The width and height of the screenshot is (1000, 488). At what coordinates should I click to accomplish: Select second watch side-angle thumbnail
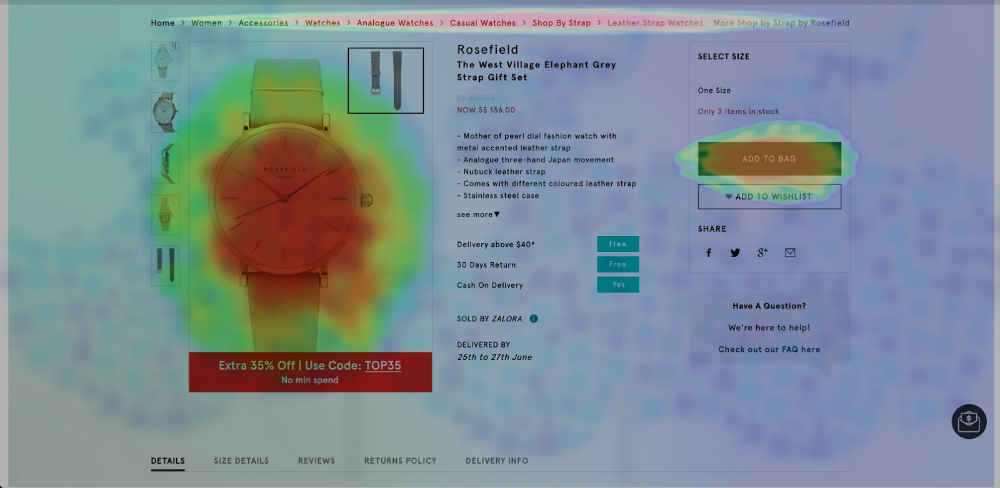pos(164,113)
